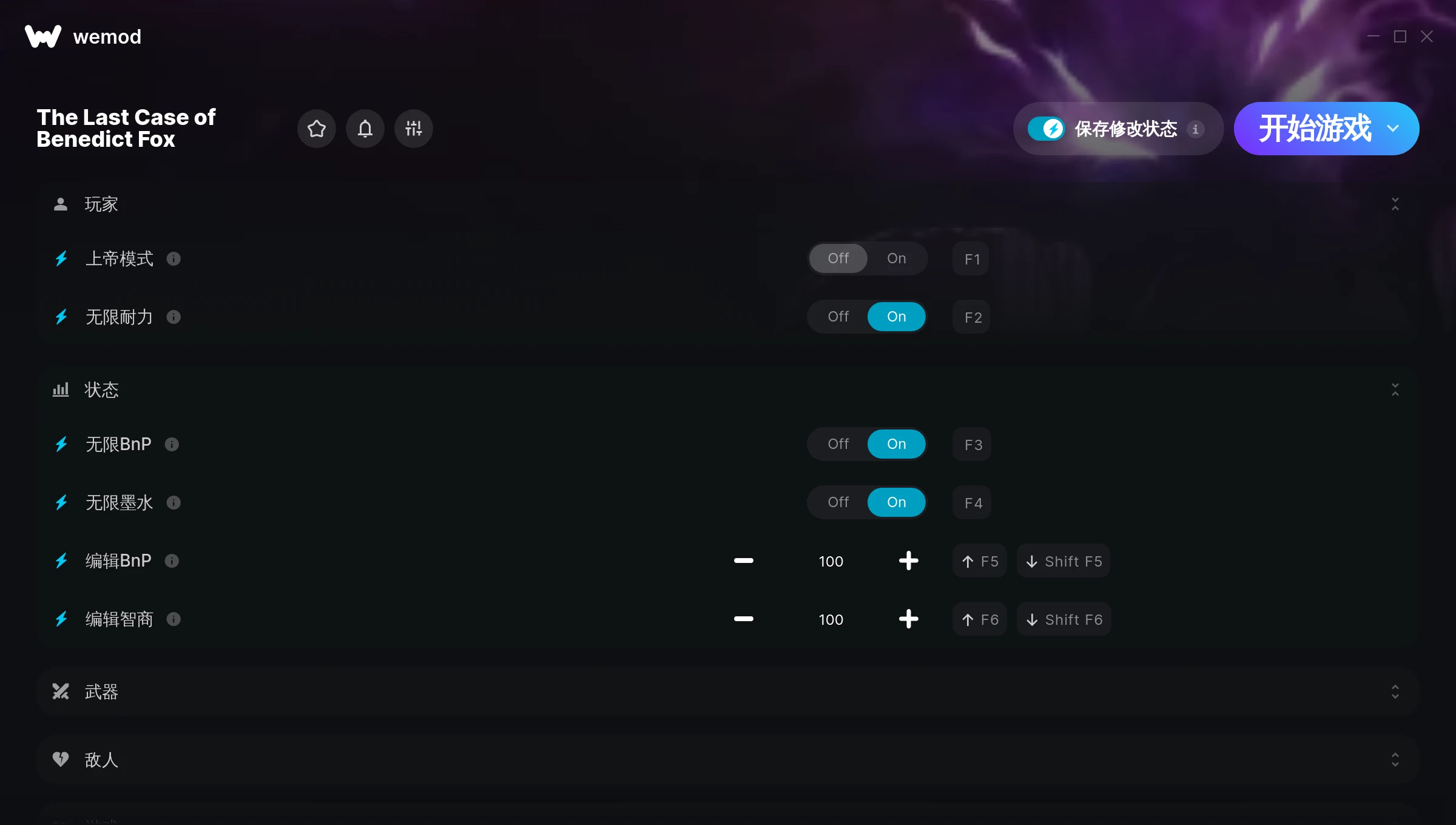Click info icon beside 保存修改状态
1456x825 pixels.
coord(1195,129)
